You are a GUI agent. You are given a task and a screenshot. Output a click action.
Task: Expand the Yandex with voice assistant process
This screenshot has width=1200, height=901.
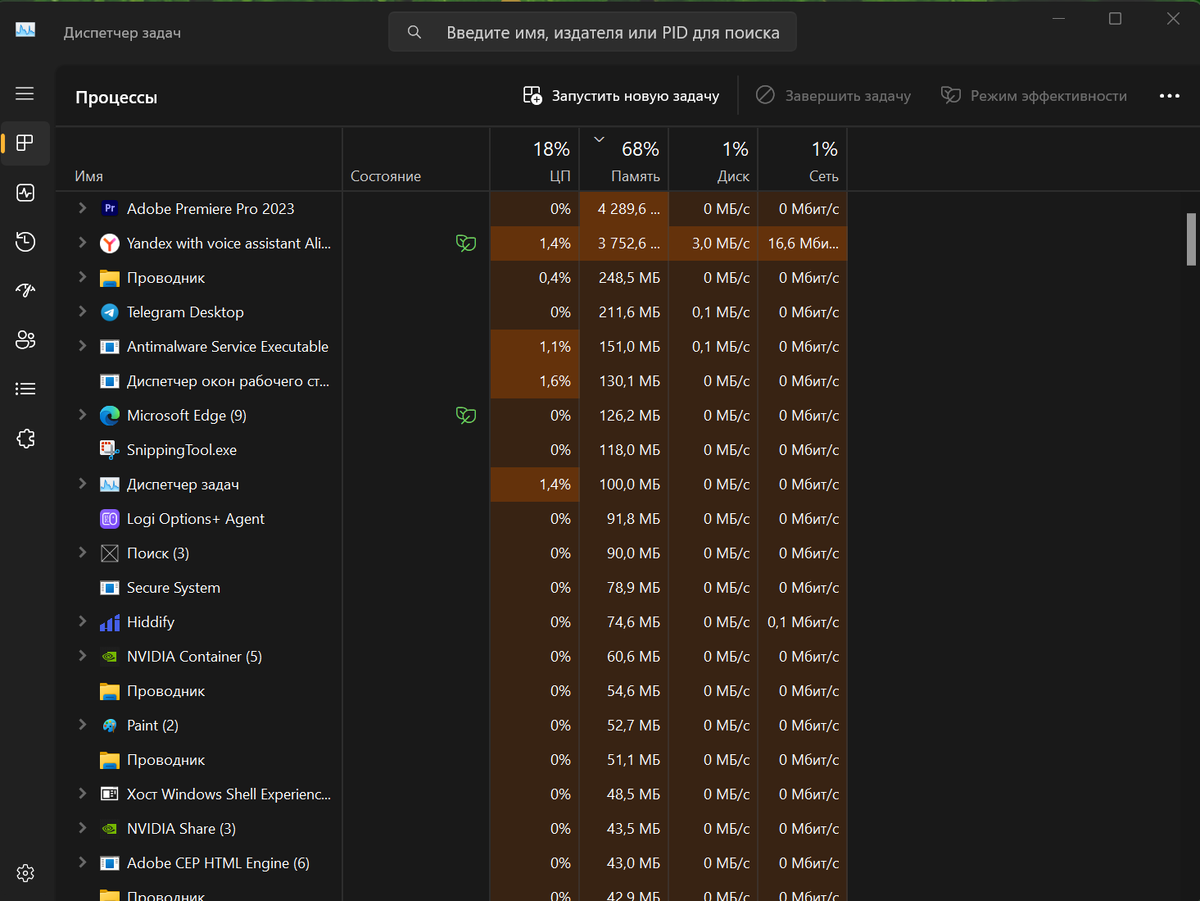coord(82,243)
